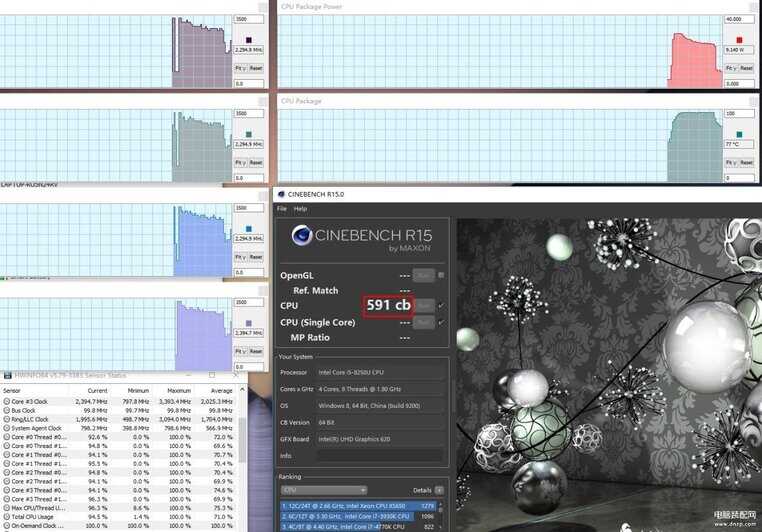
Task: Click the lavender graph color swatch
Action: [x=249, y=323]
